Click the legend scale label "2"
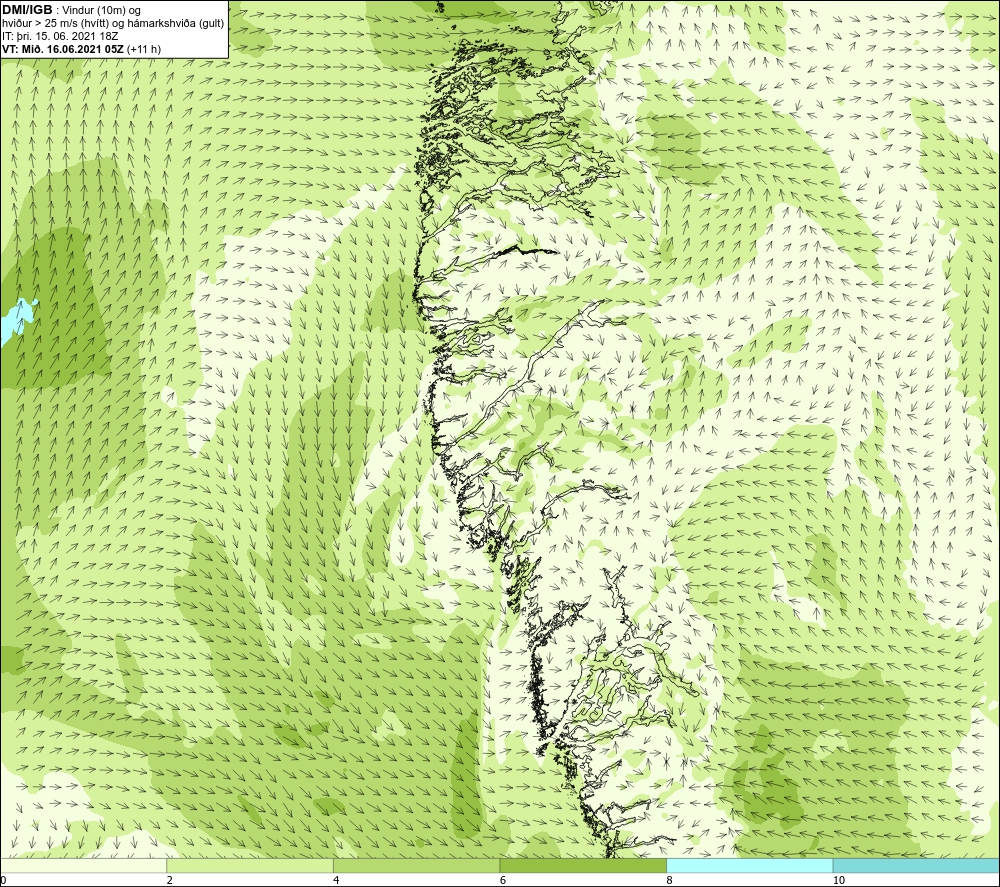 [170, 880]
